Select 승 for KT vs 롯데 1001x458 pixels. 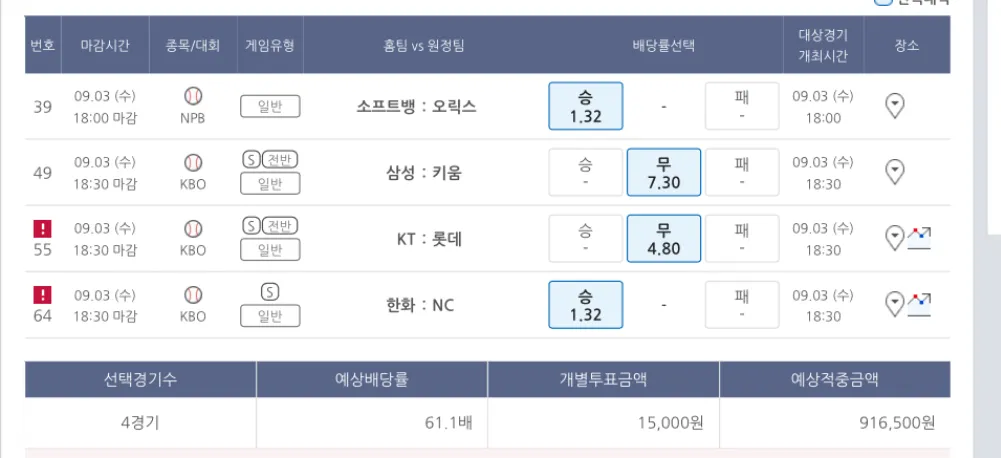pos(585,239)
